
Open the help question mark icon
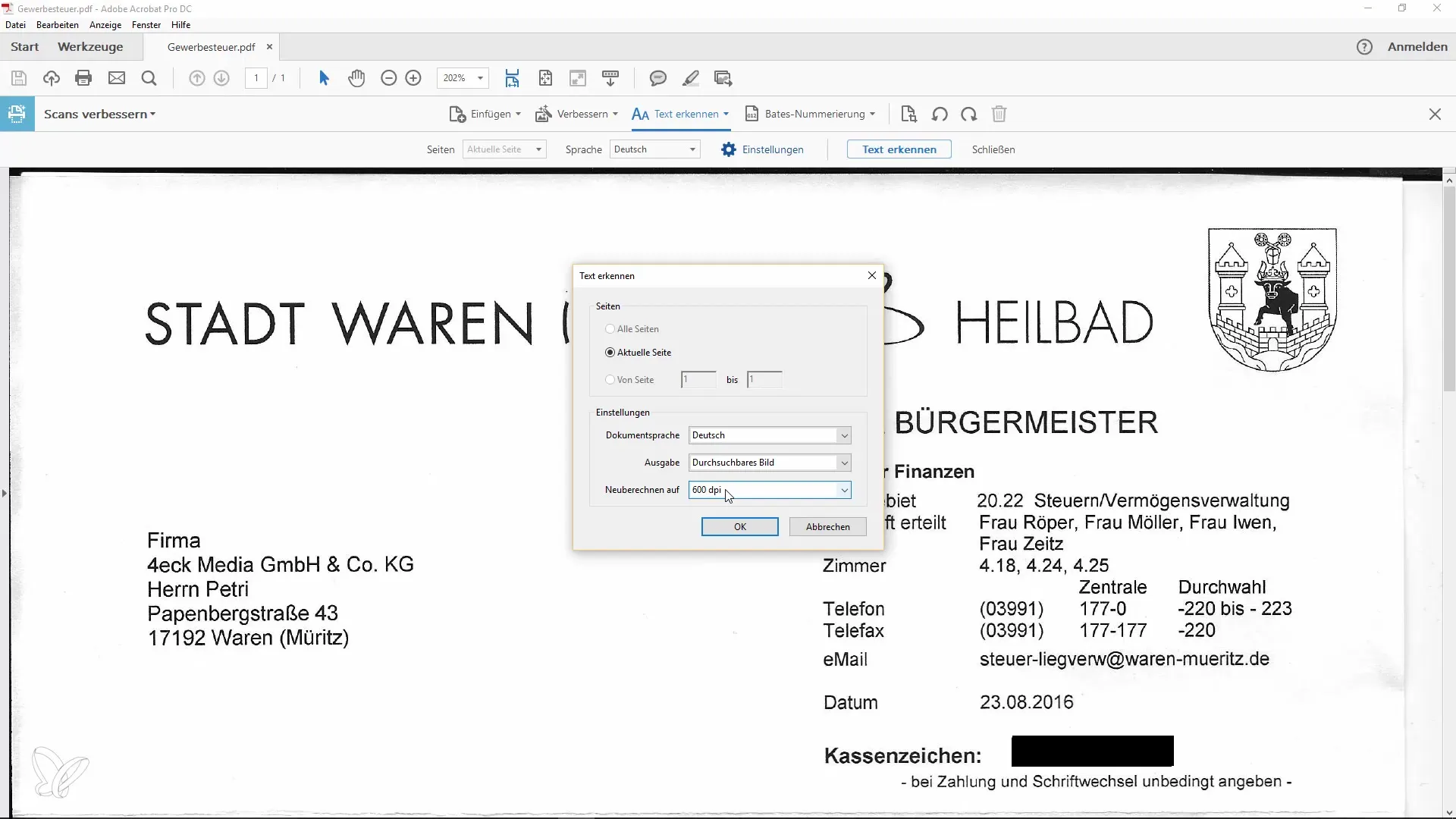[1364, 47]
